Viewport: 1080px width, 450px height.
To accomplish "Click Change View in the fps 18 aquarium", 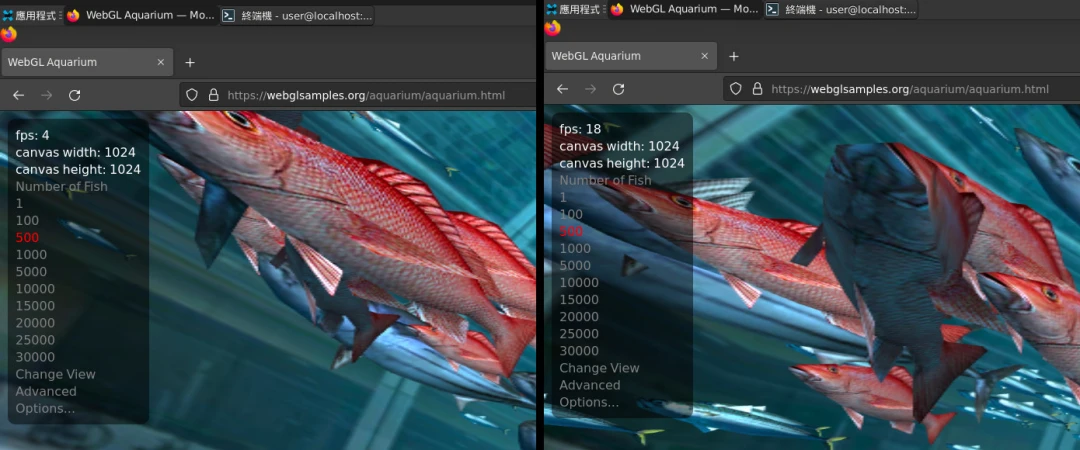I will point(599,368).
